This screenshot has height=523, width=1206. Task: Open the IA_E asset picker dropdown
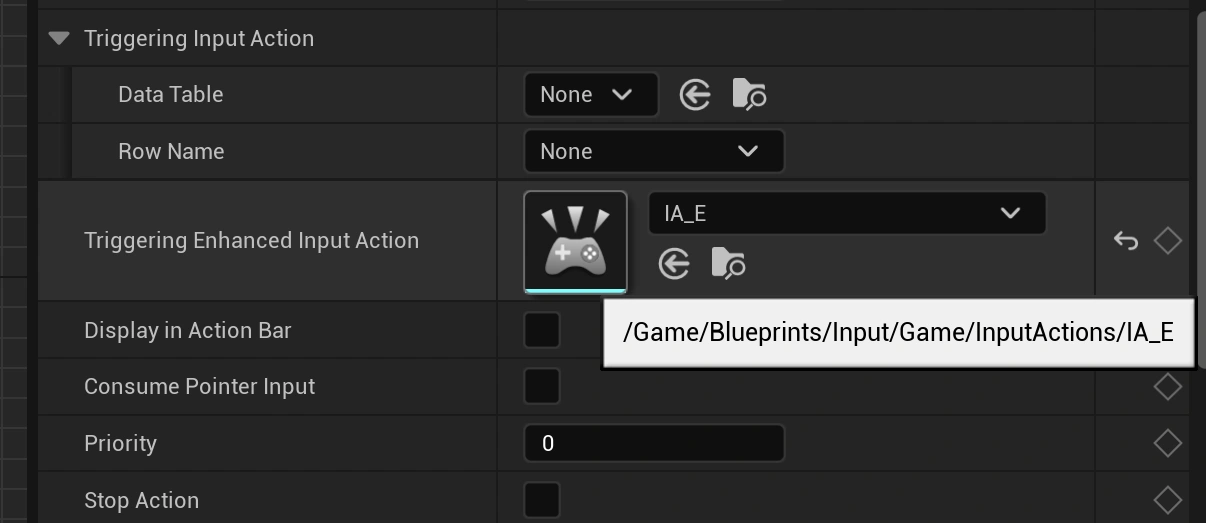coord(846,213)
